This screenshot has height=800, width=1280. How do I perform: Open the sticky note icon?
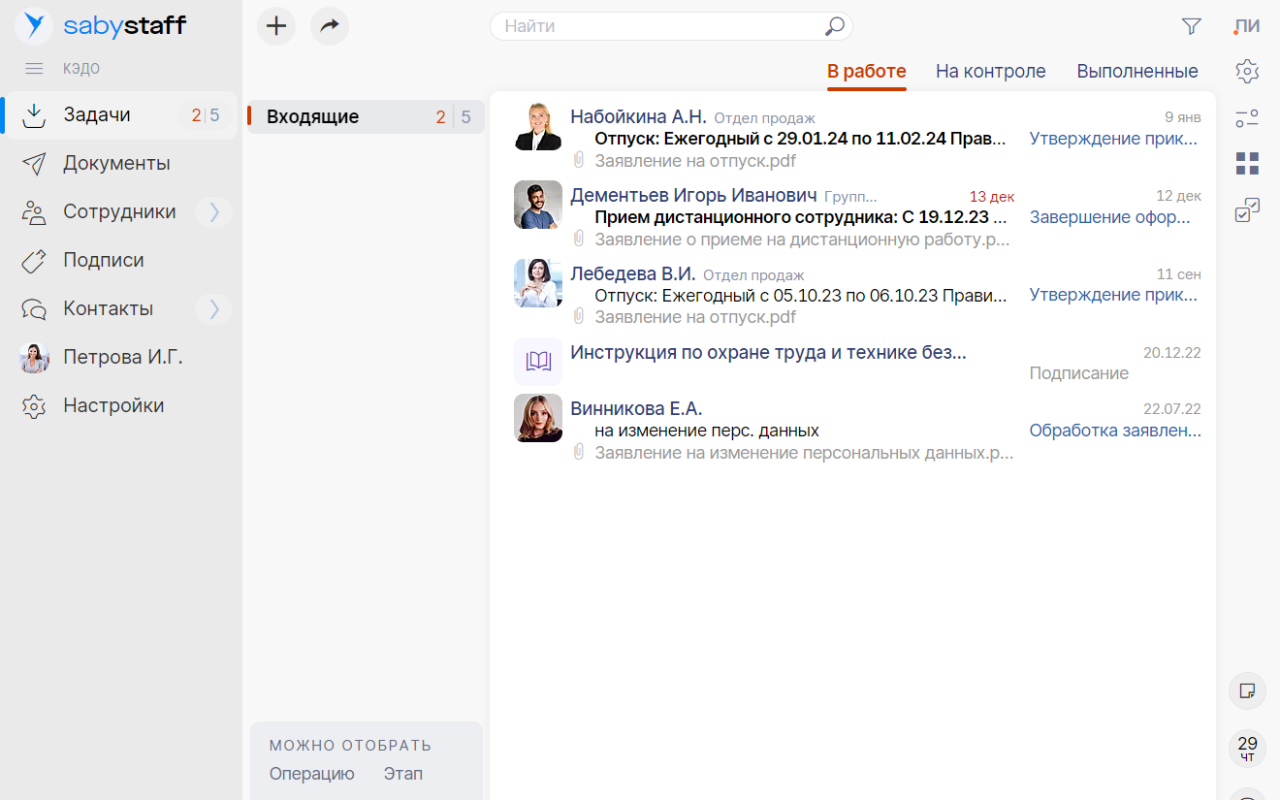[x=1247, y=691]
